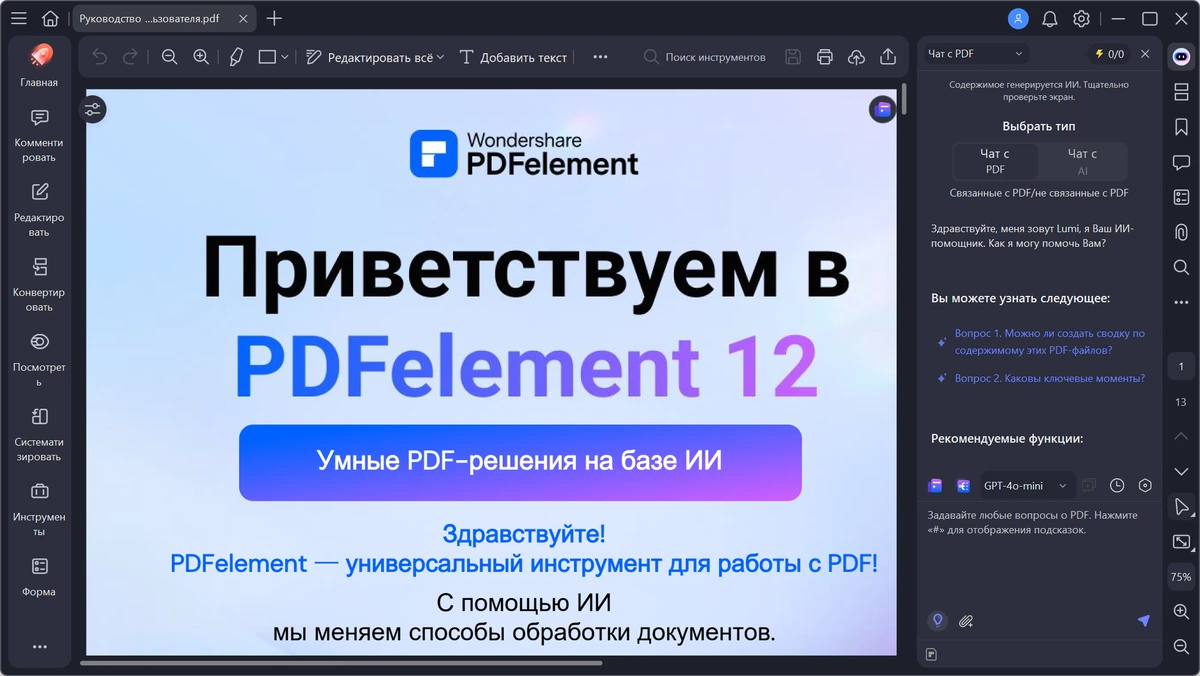Open the page display settings sliders icon

point(94,110)
